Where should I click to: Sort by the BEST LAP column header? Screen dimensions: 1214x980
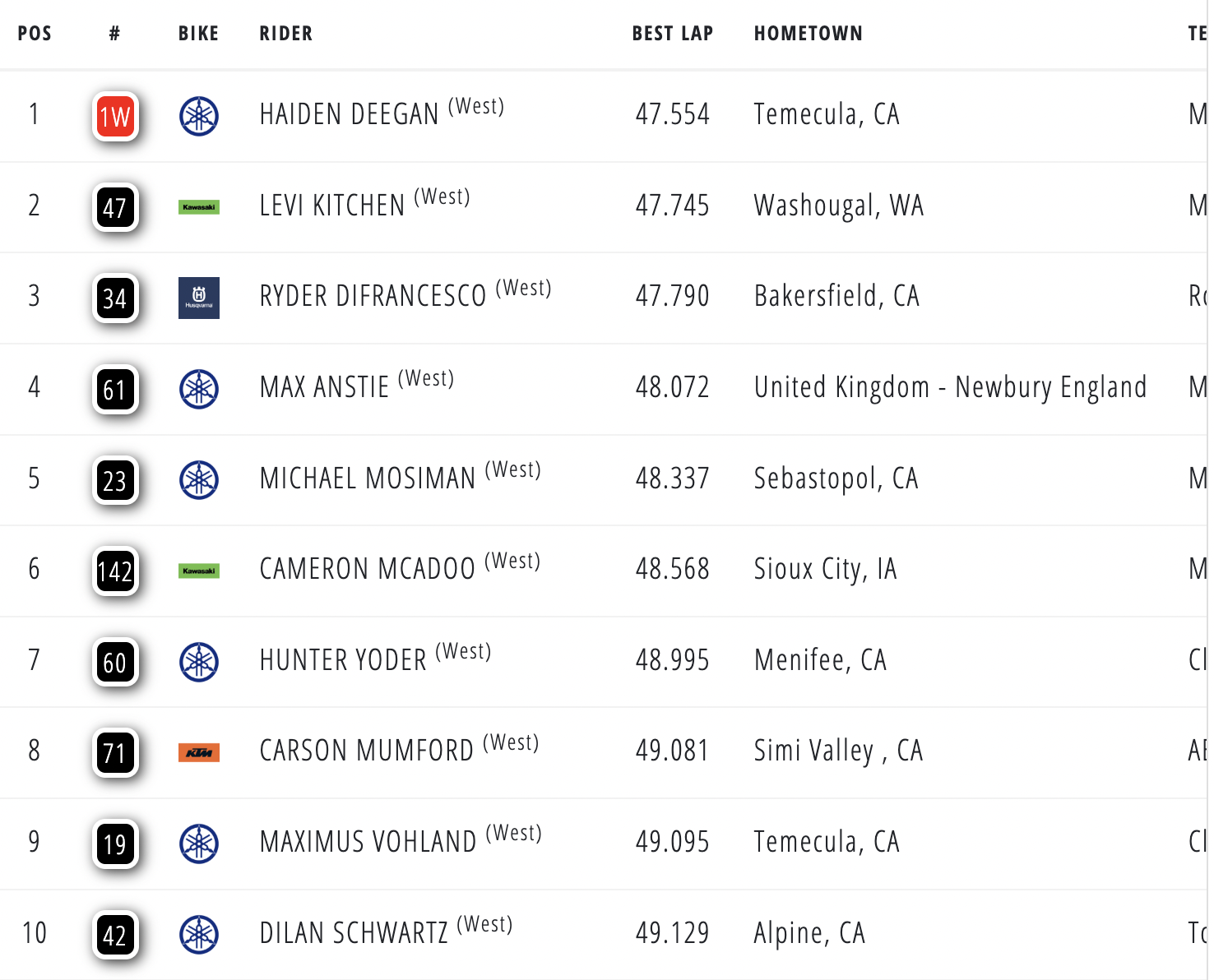tap(672, 34)
